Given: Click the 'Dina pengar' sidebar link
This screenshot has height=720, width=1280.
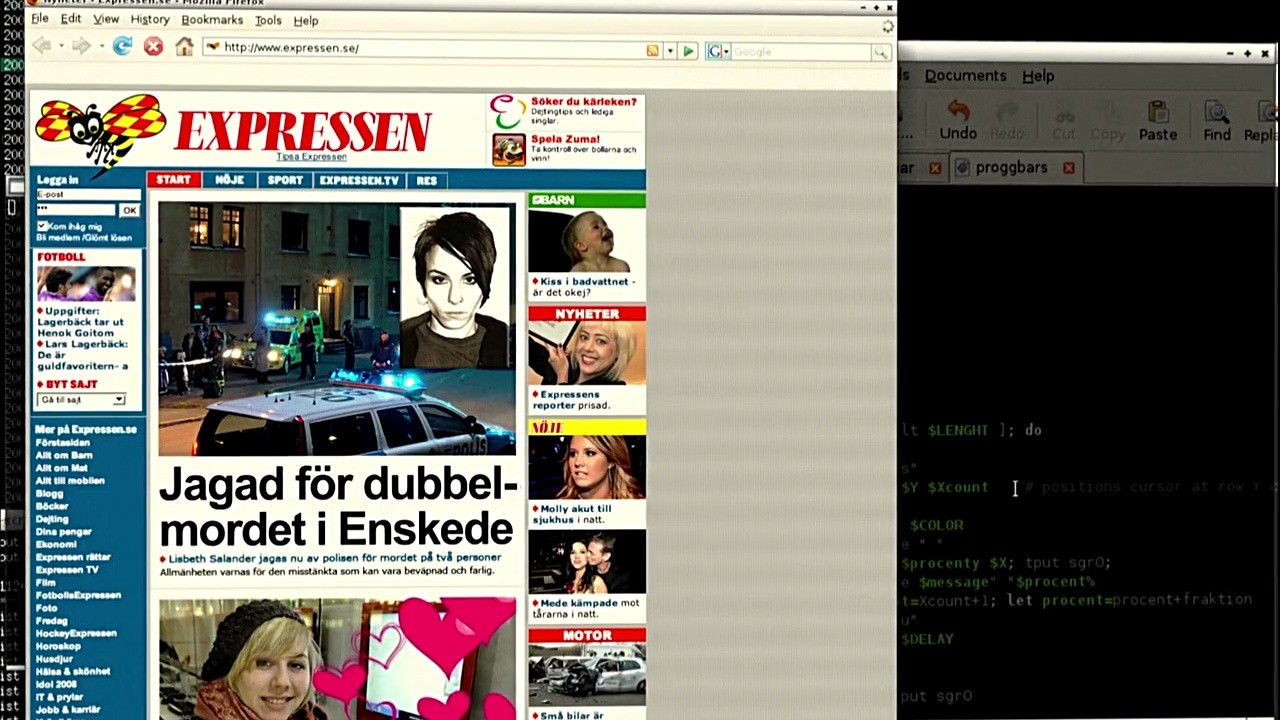Looking at the screenshot, I should [x=64, y=531].
